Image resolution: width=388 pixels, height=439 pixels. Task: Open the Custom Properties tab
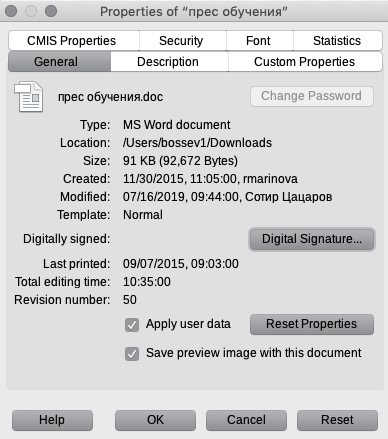pyautogui.click(x=305, y=62)
